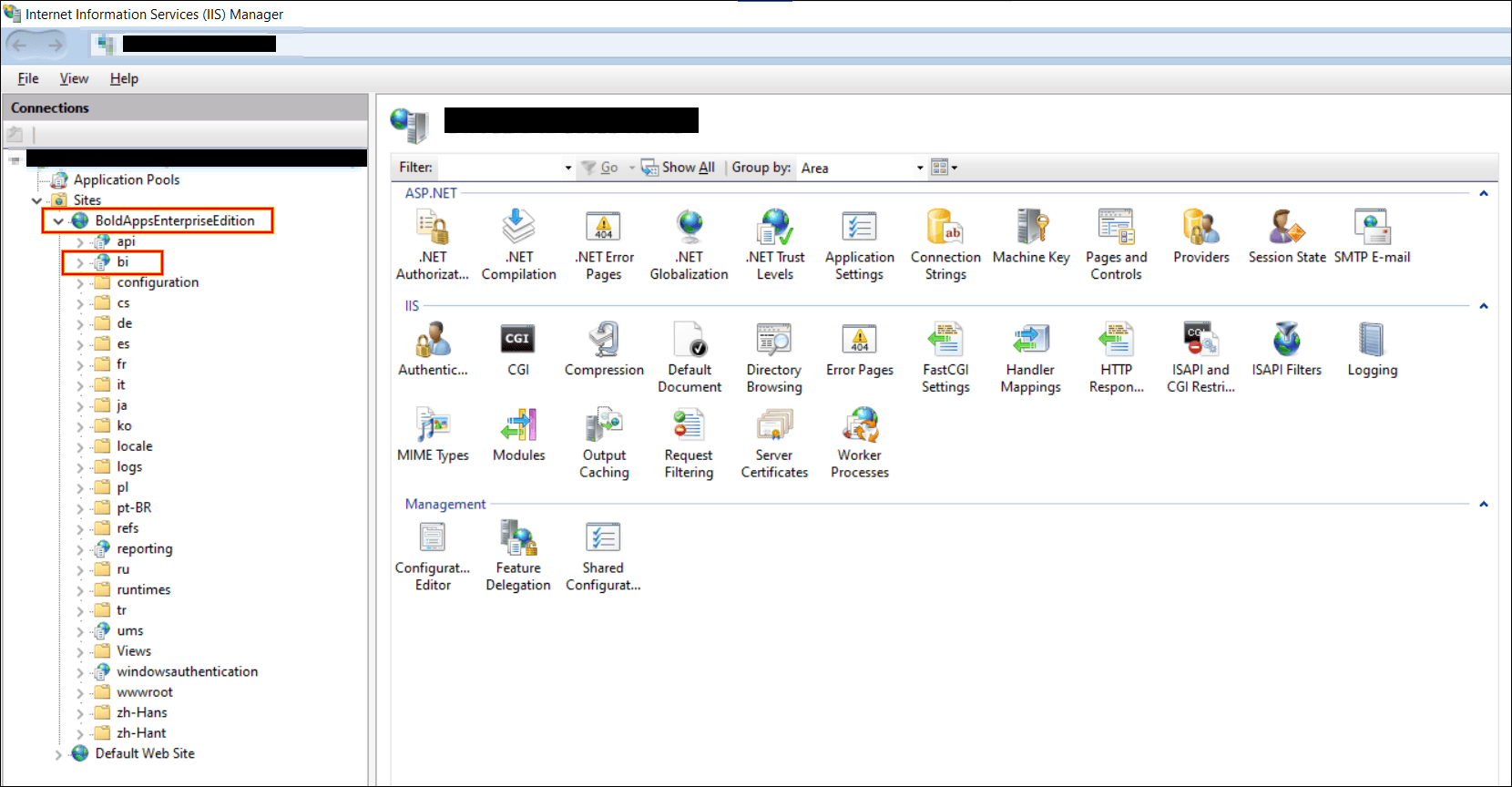Viewport: 1512px width, 787px height.
Task: Open Feature Delegation feature
Action: 518,556
